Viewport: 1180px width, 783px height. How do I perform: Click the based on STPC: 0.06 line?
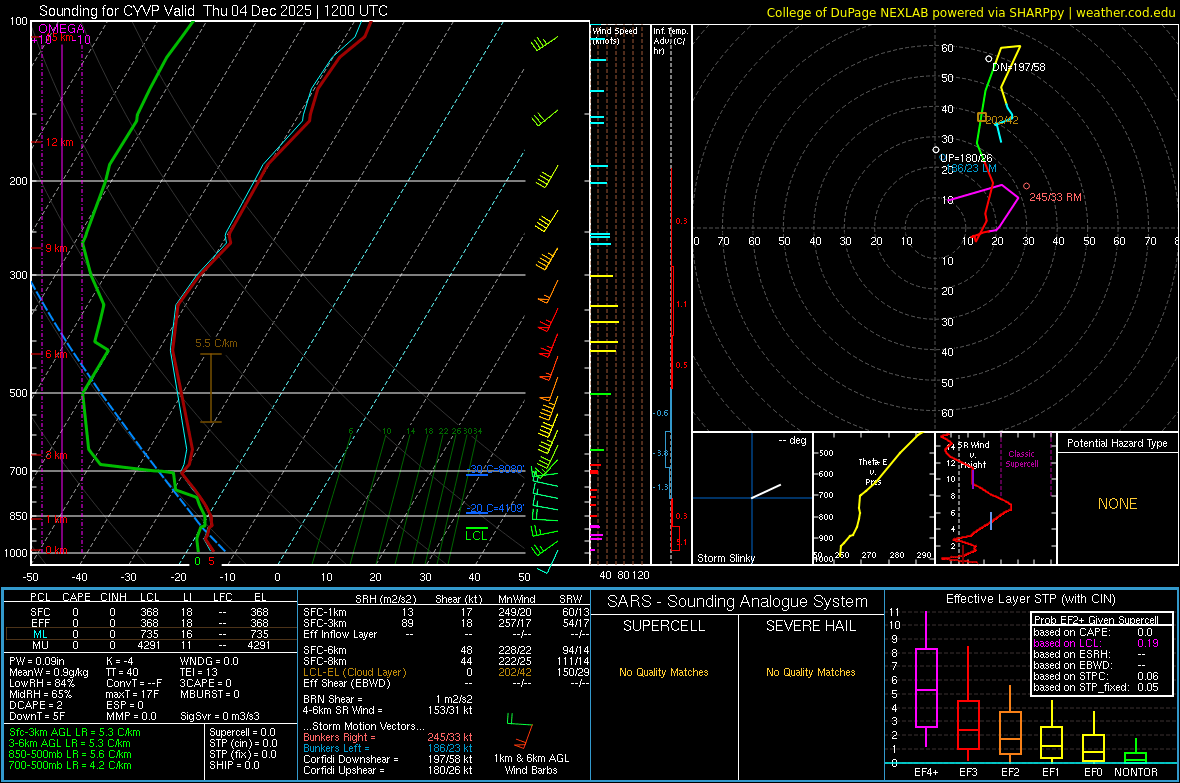pos(1096,676)
